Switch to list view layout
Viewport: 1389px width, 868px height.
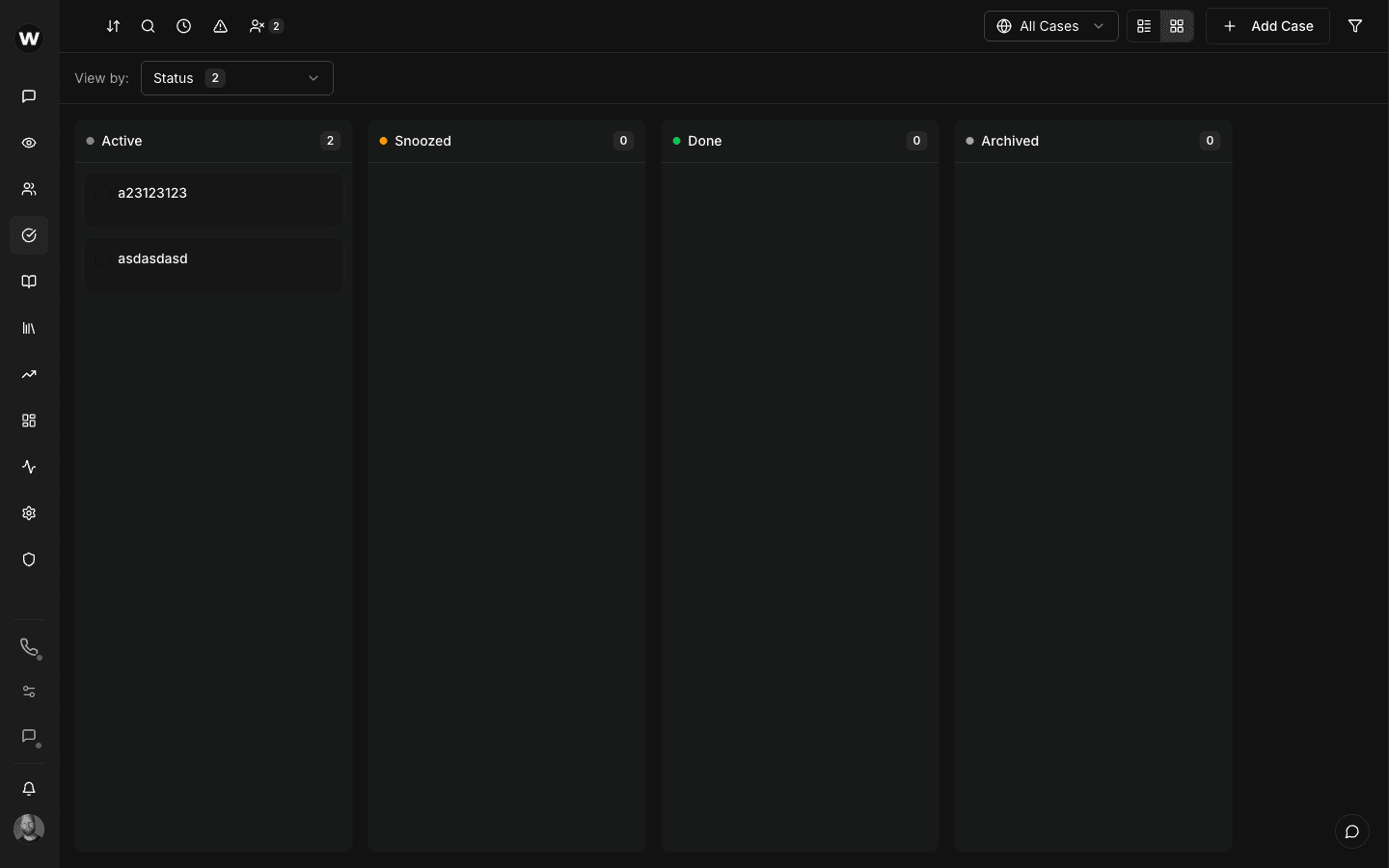(1144, 26)
